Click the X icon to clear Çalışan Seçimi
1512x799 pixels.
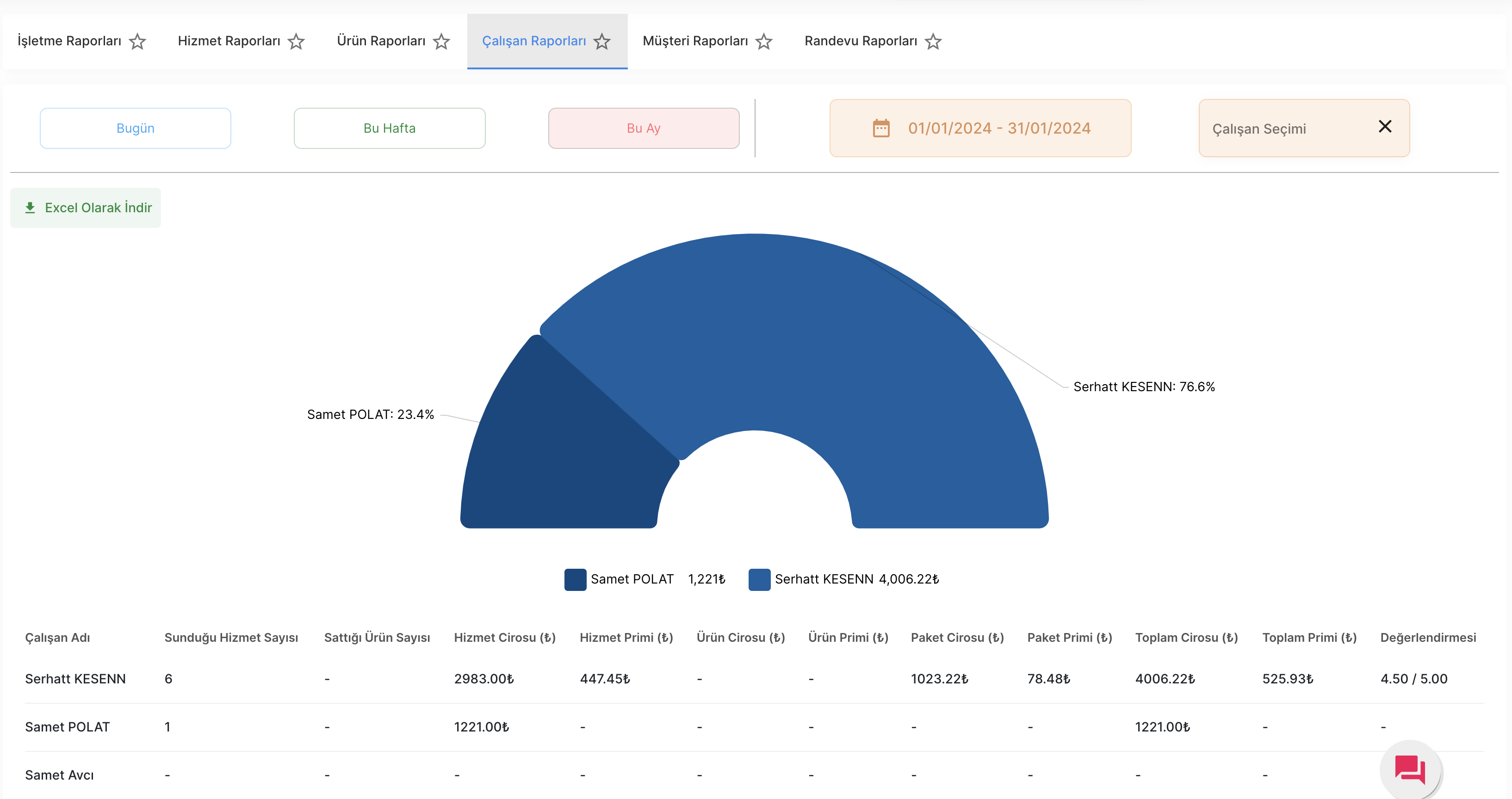tap(1384, 128)
